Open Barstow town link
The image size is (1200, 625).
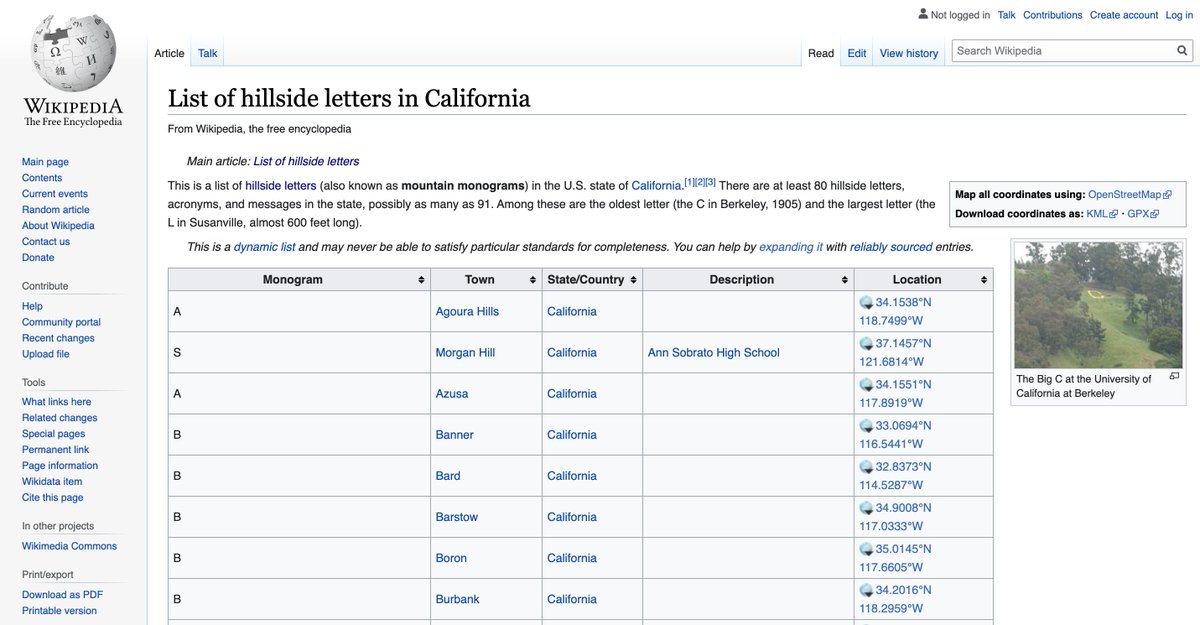(x=457, y=517)
